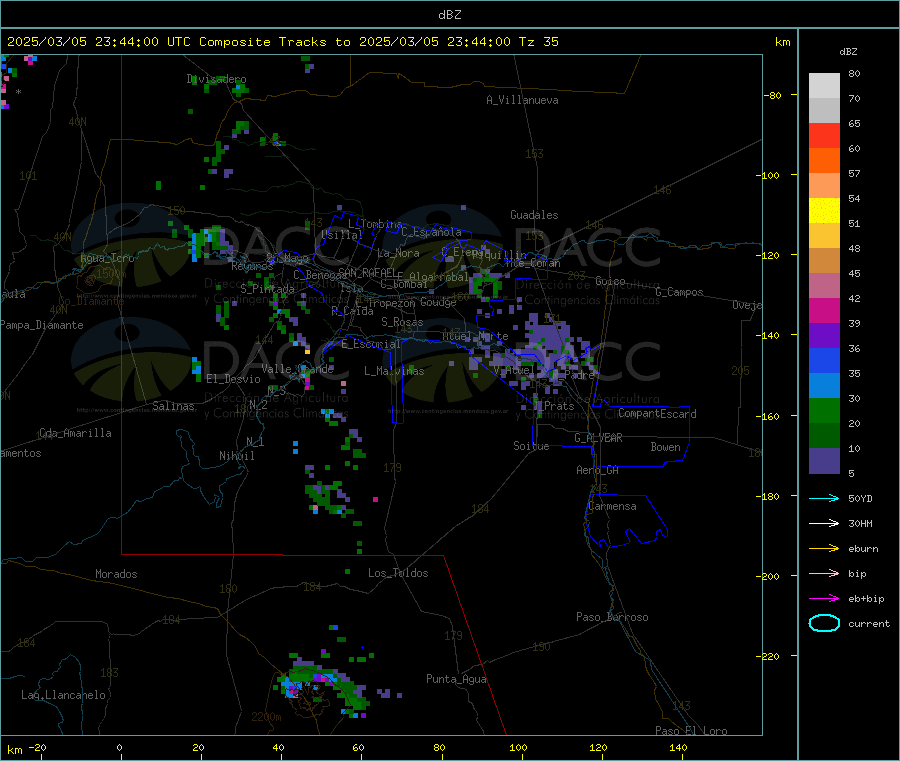
Task: Click the -200 km axis tick label
Action: coord(769,576)
